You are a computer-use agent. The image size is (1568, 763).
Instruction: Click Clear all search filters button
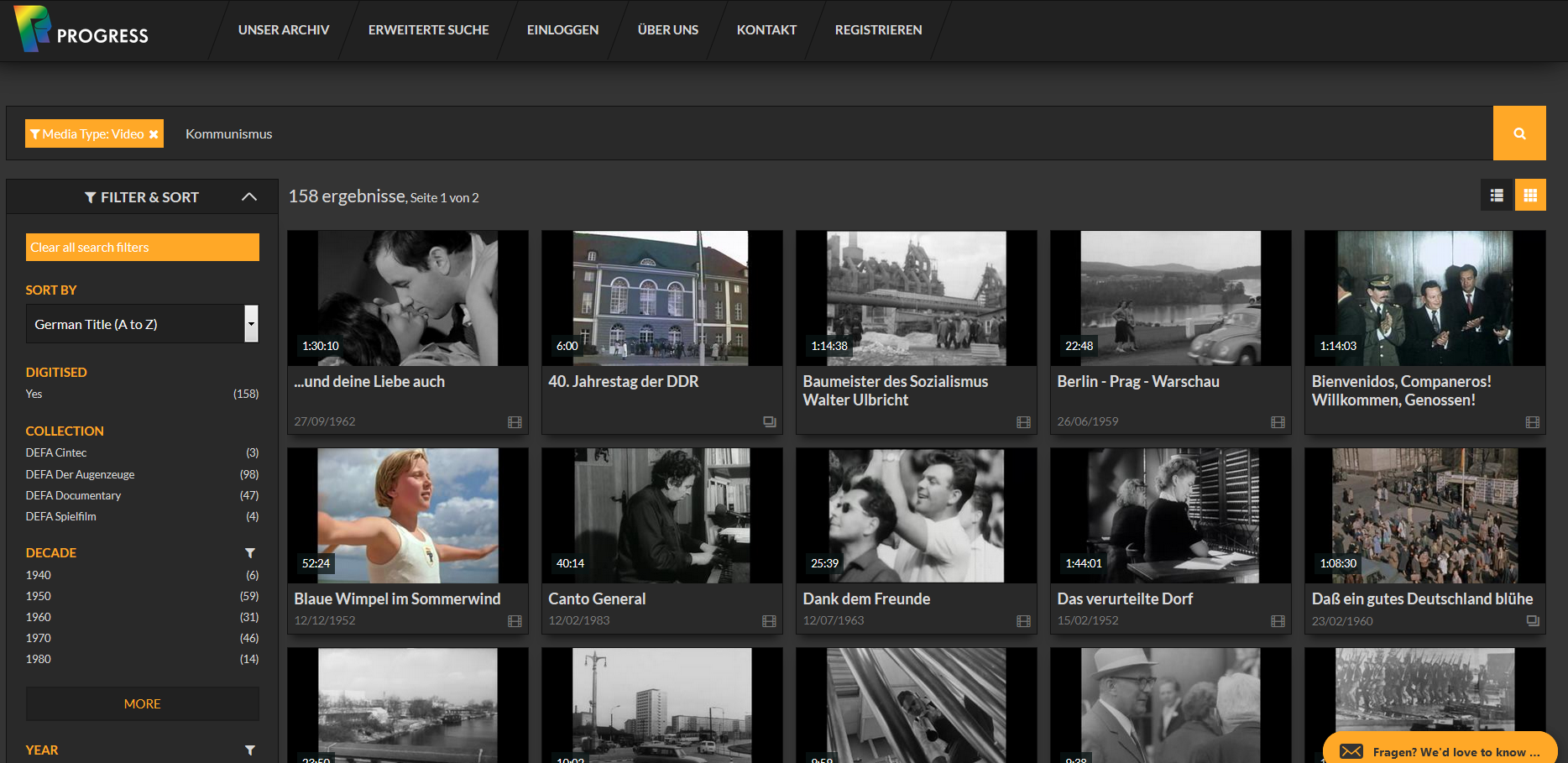click(x=143, y=248)
